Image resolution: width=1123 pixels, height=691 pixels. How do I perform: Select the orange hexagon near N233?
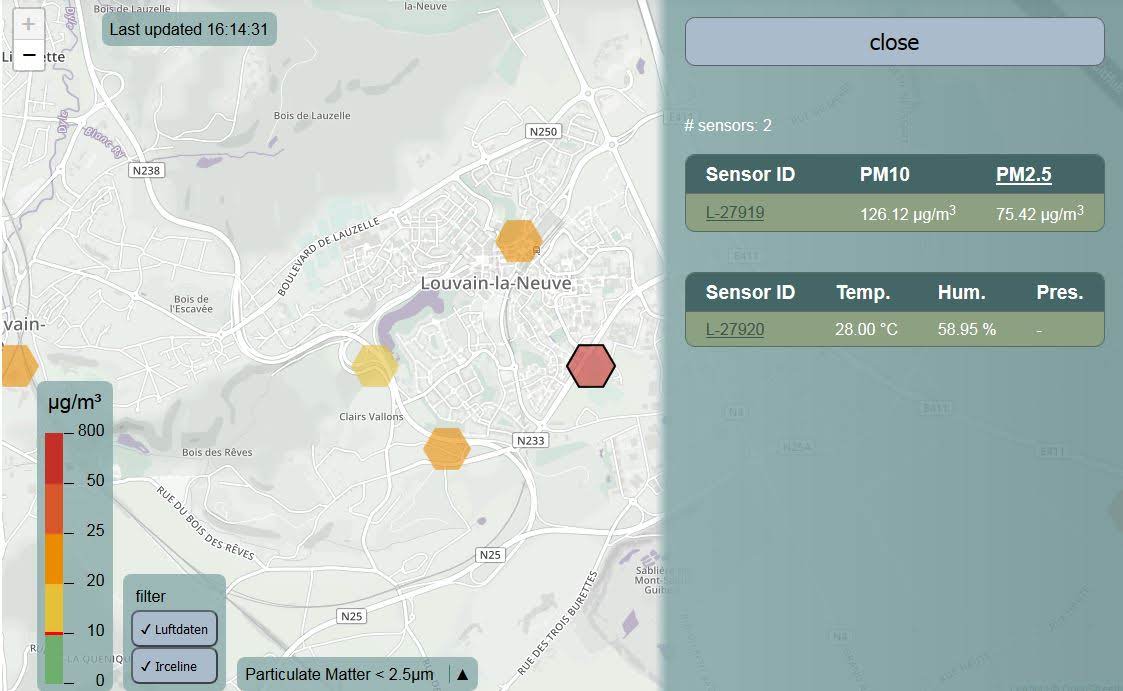(x=447, y=448)
